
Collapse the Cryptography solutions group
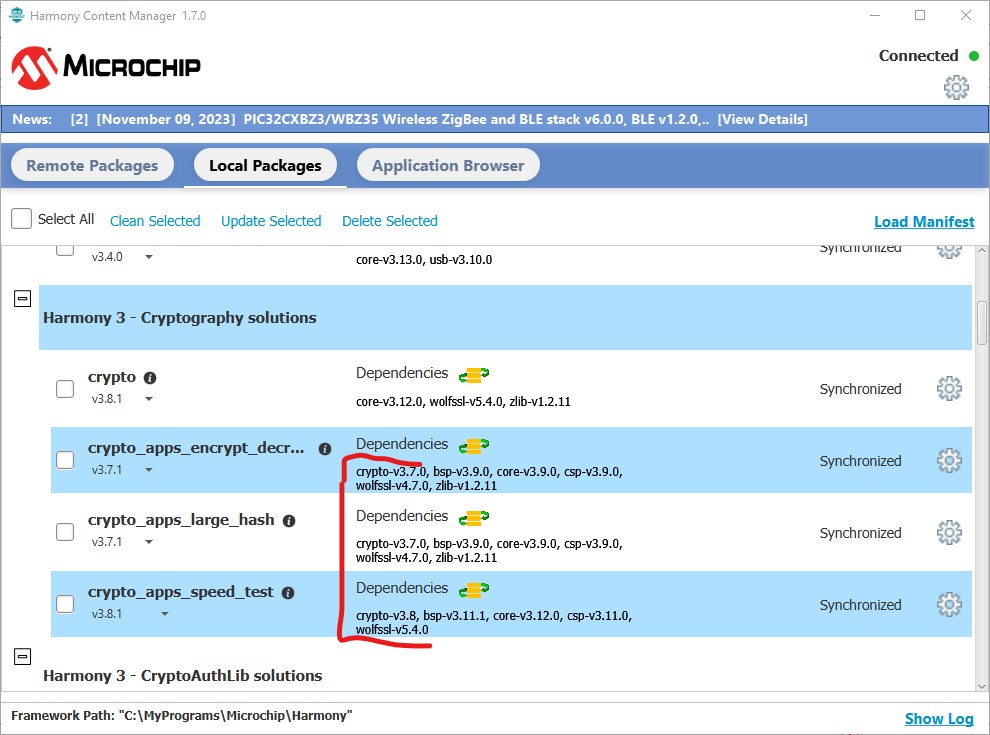[x=23, y=299]
